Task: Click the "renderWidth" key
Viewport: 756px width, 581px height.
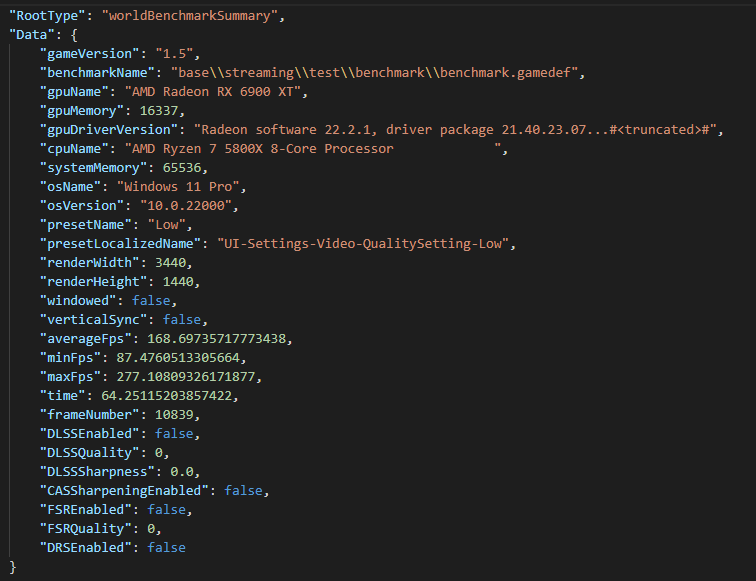Action: [x=90, y=263]
